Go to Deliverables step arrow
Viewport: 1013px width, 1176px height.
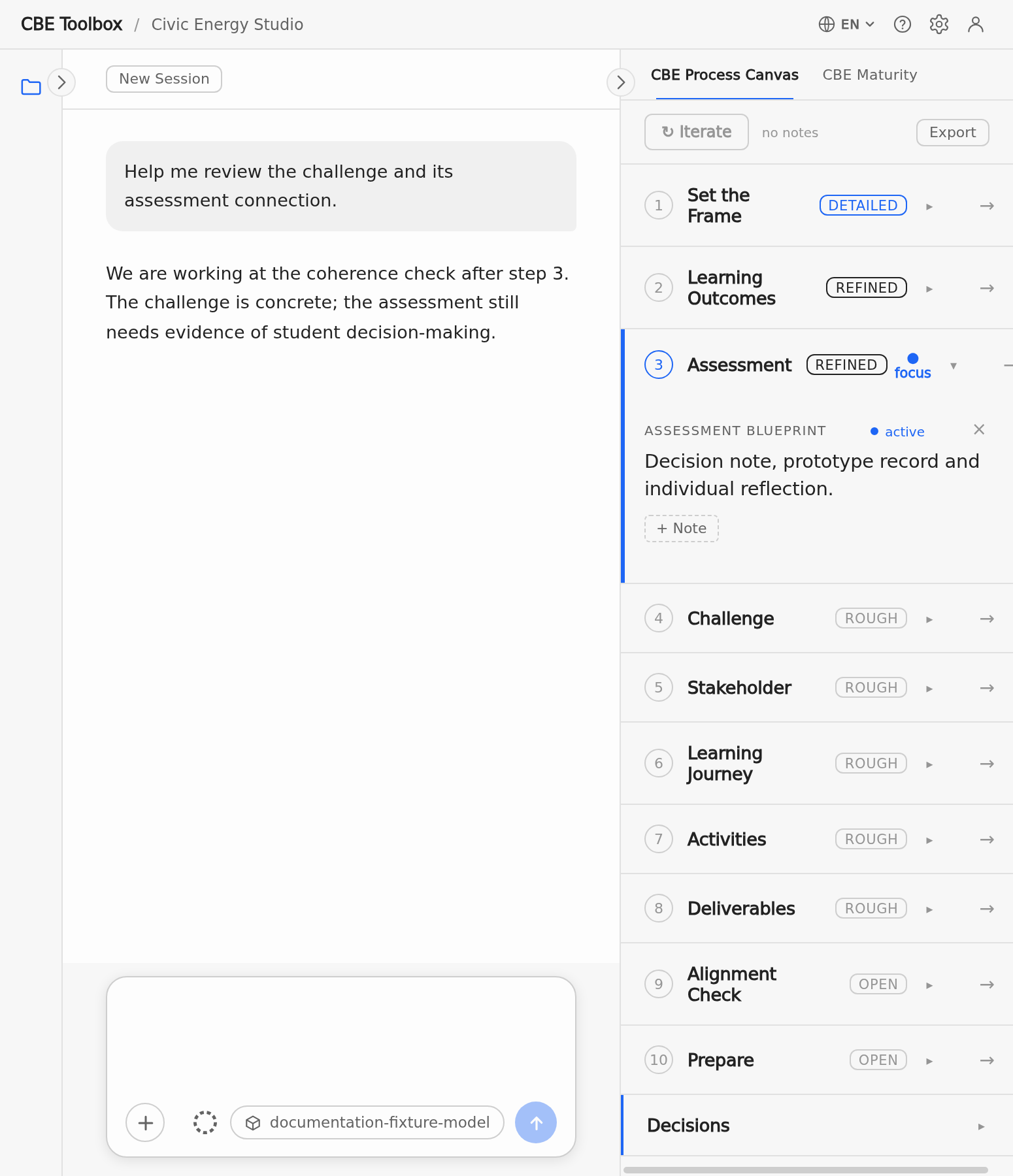pos(987,909)
